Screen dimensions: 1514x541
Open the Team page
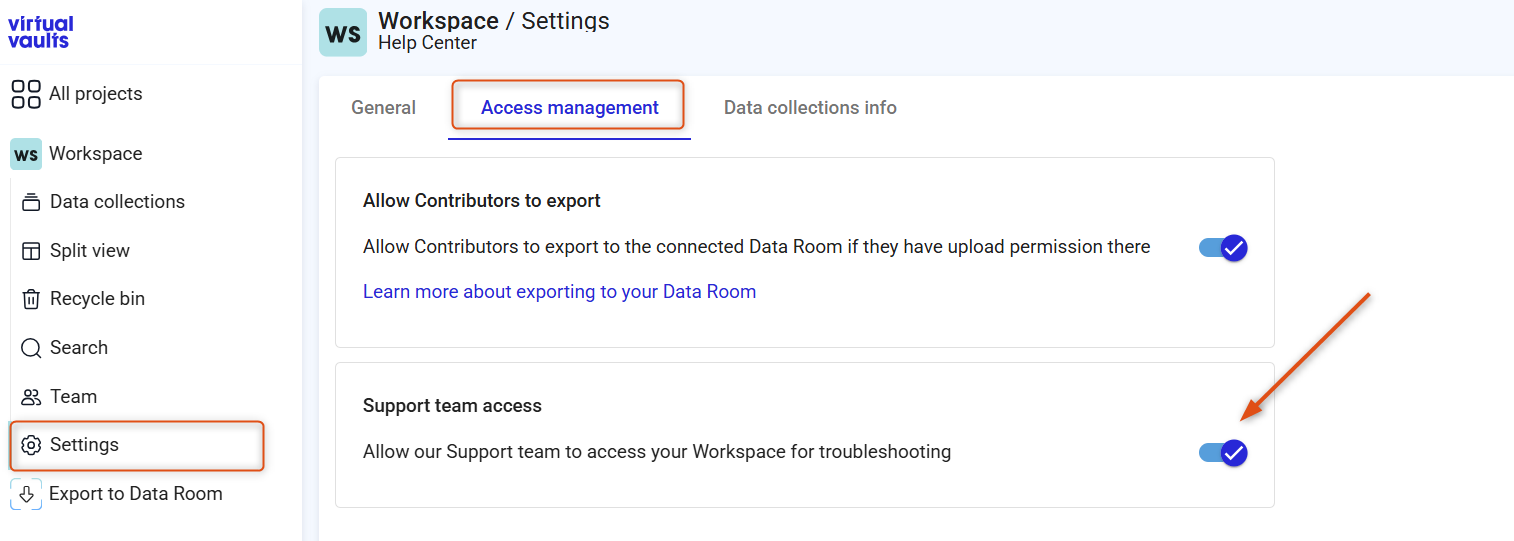[74, 397]
